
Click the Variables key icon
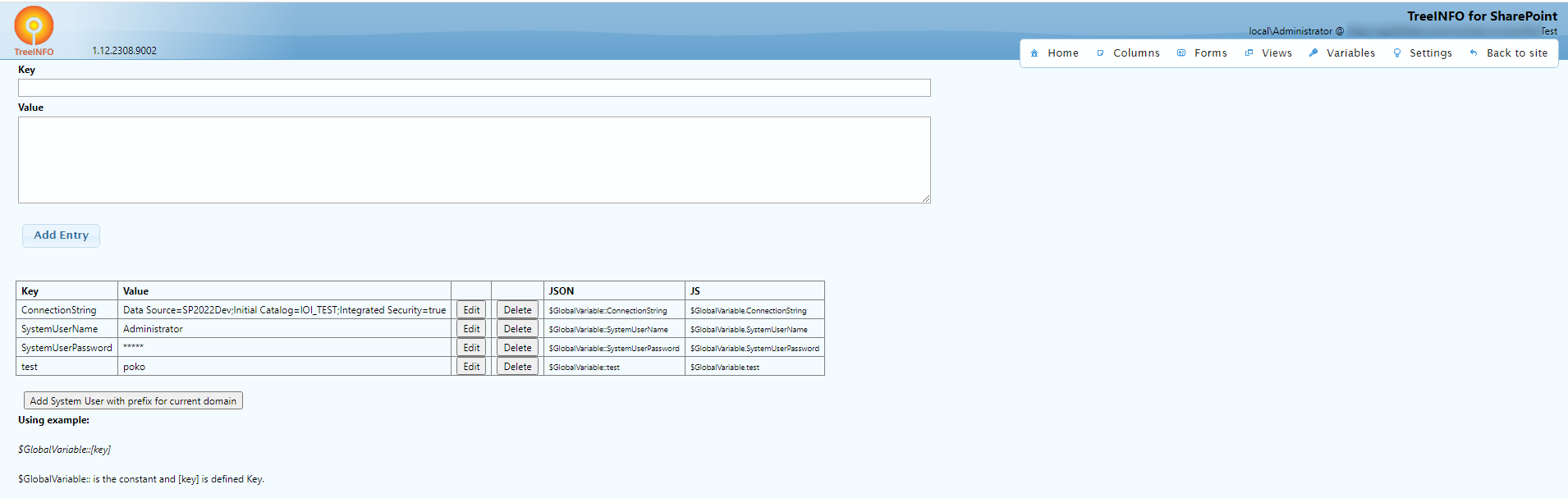[x=1314, y=53]
